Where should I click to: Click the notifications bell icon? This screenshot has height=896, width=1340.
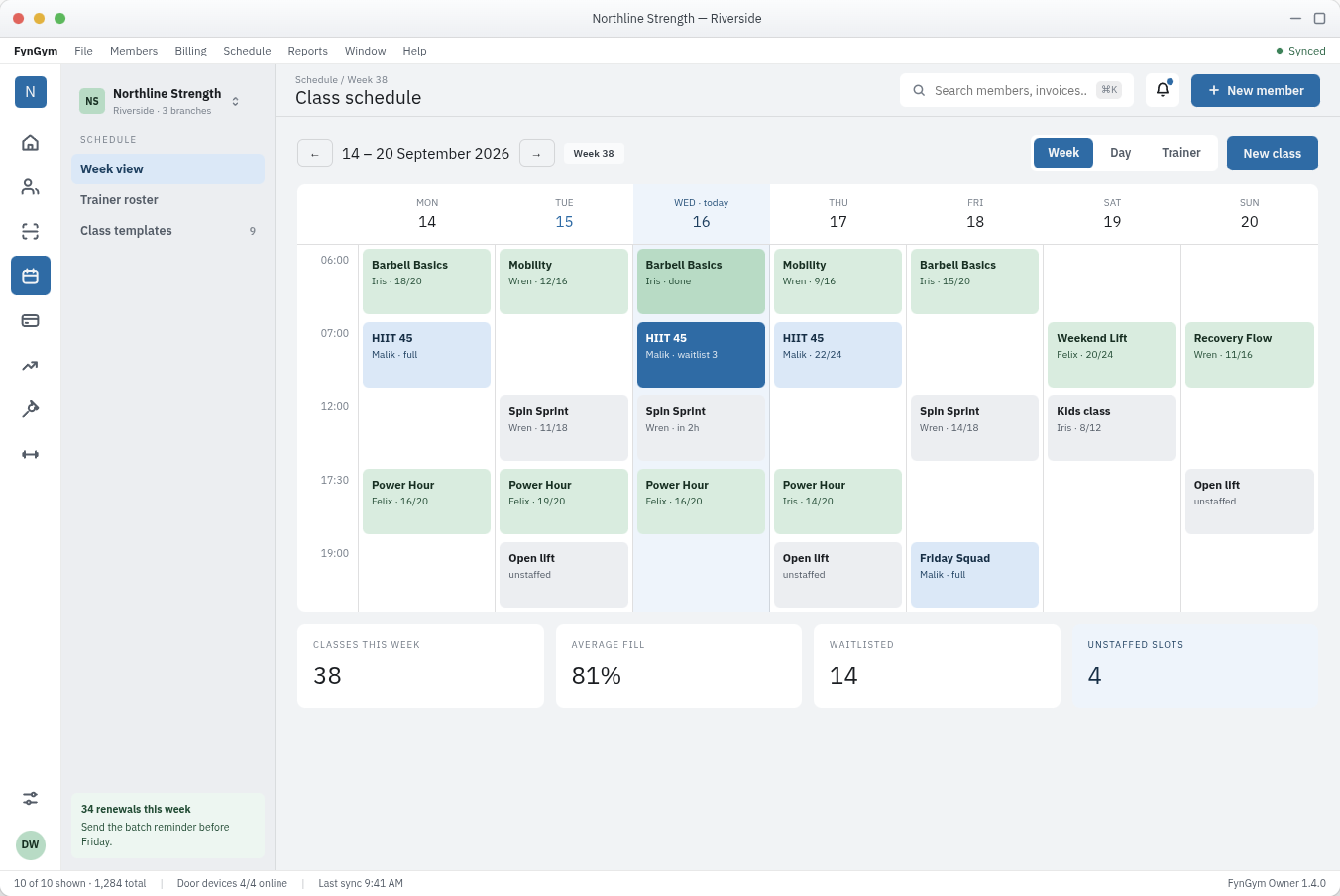click(1163, 90)
